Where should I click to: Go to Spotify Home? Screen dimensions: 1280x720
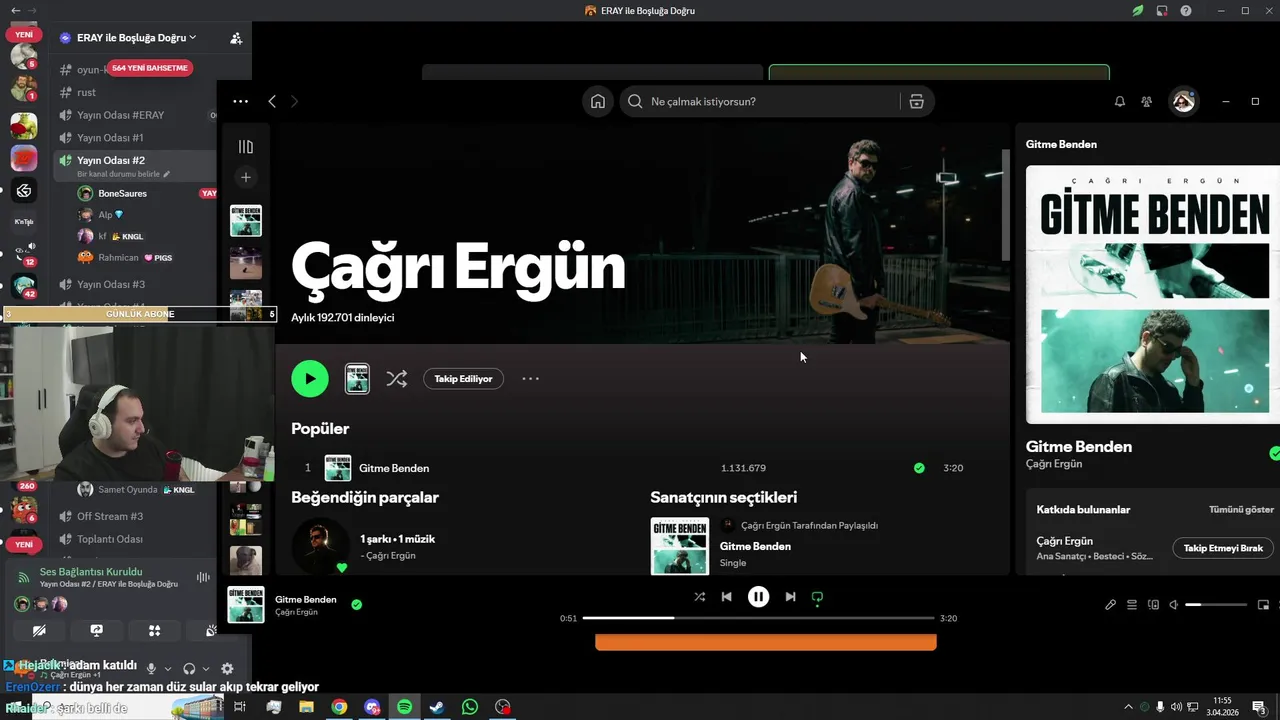pyautogui.click(x=598, y=101)
